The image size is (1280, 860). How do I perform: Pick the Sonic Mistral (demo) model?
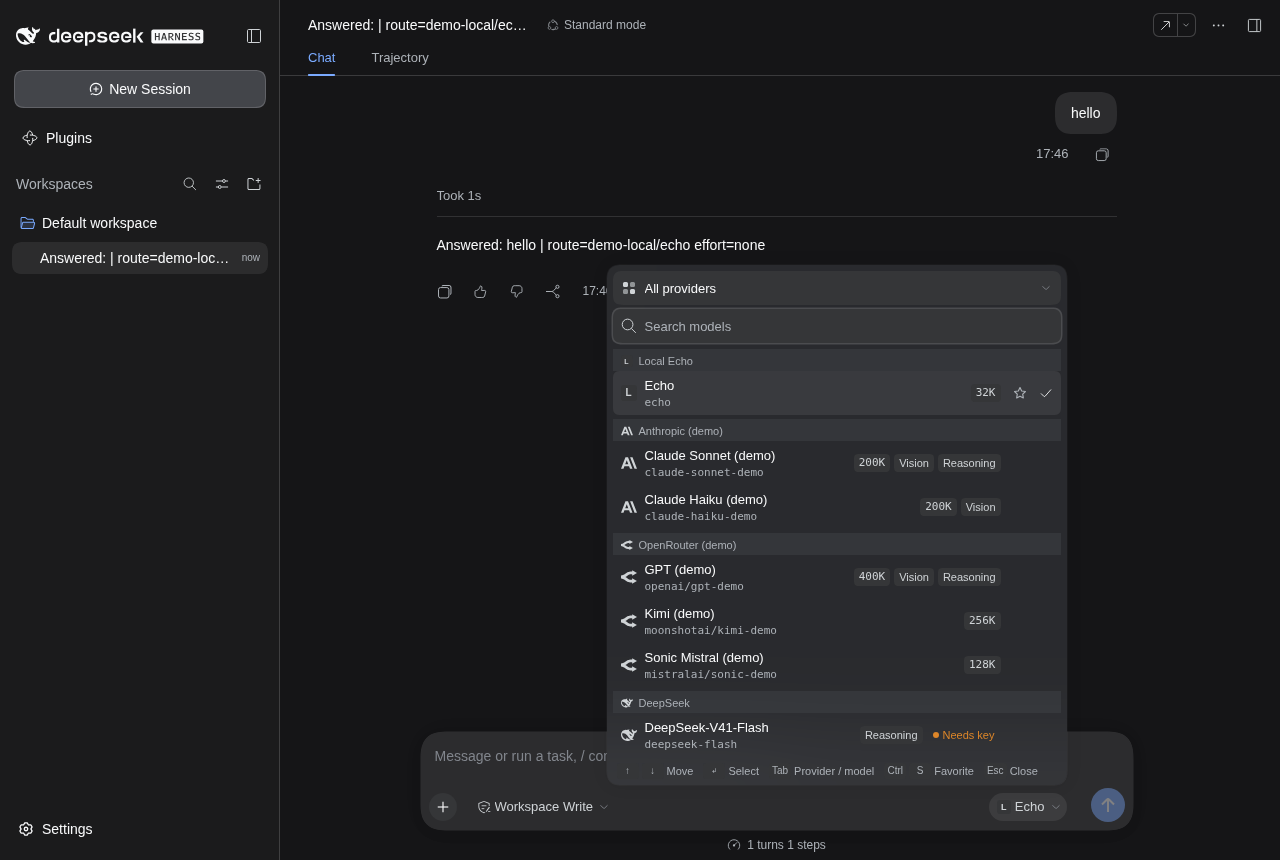tap(837, 665)
